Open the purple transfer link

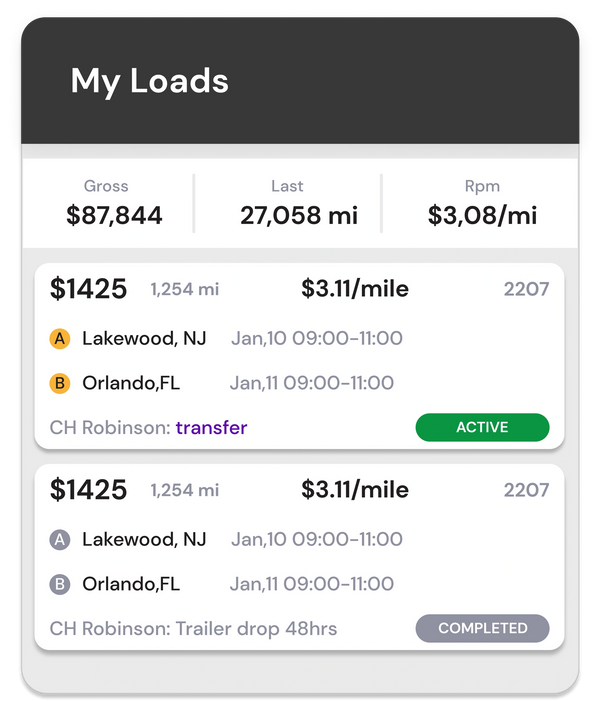coord(211,428)
